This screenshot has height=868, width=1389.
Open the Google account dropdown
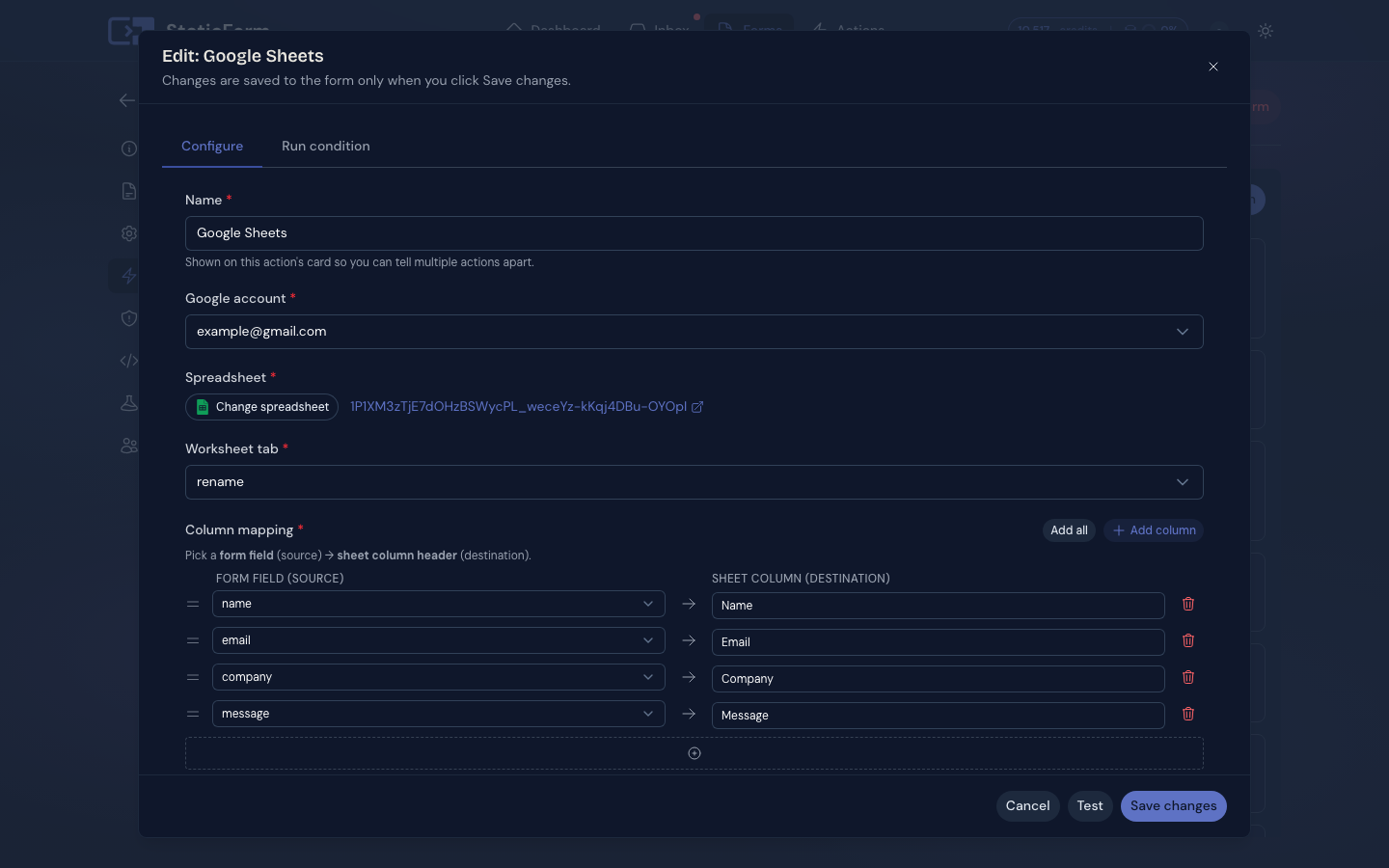pyautogui.click(x=694, y=332)
